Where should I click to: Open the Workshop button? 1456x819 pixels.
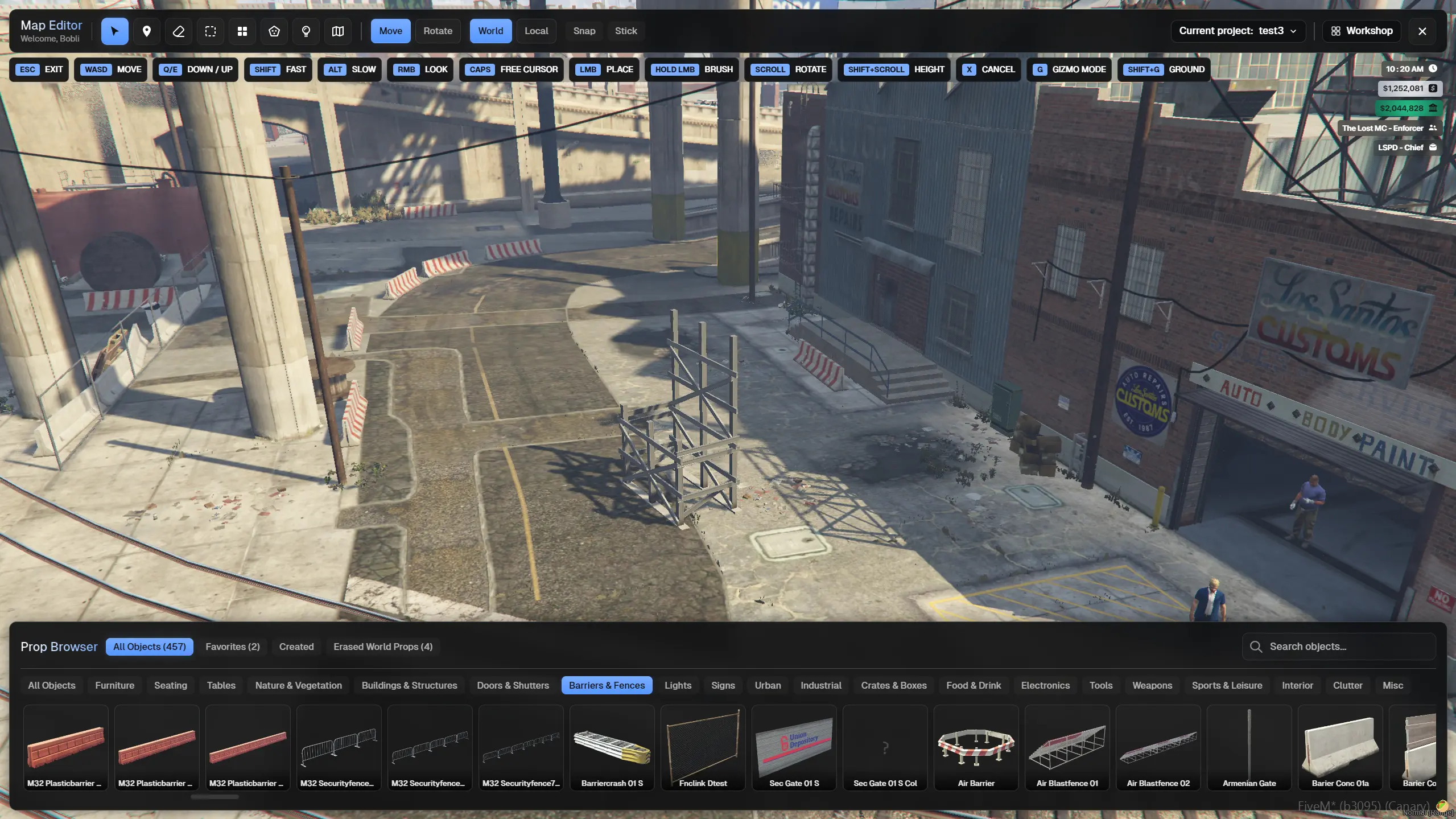1362,31
